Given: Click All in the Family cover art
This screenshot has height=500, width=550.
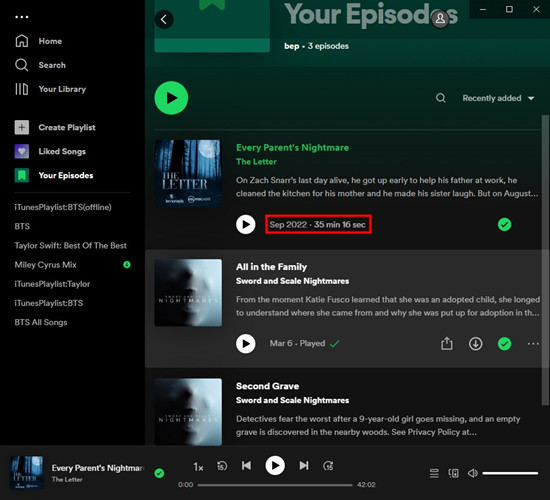Looking at the screenshot, I should point(188,293).
